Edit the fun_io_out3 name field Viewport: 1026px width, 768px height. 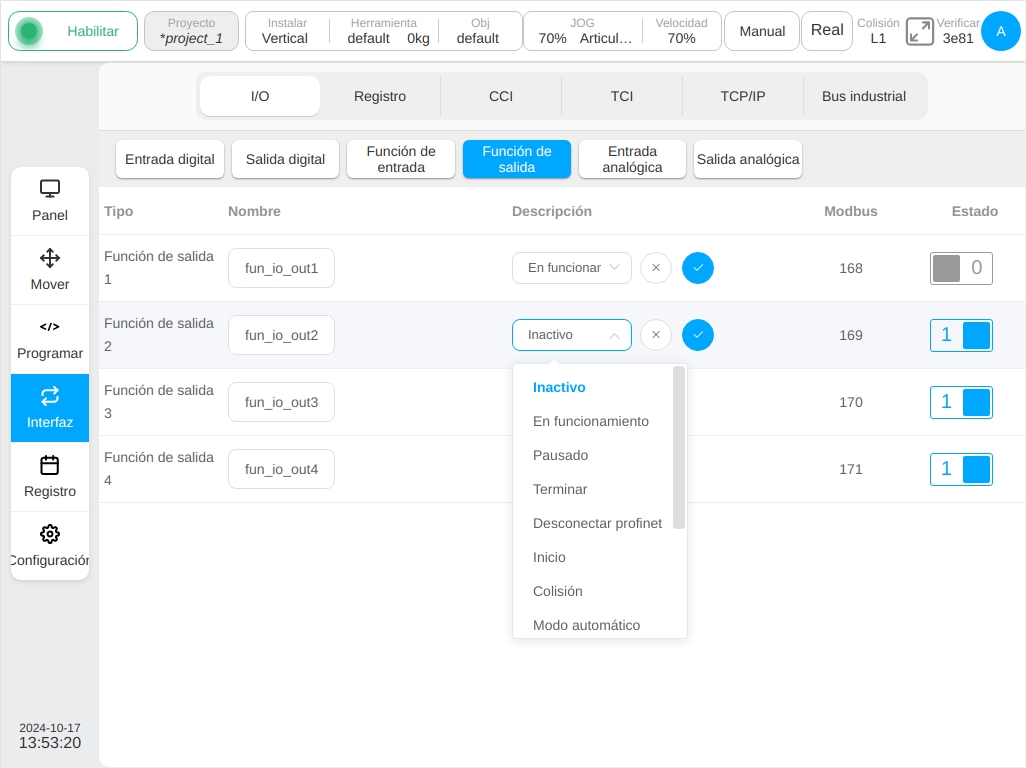click(281, 402)
